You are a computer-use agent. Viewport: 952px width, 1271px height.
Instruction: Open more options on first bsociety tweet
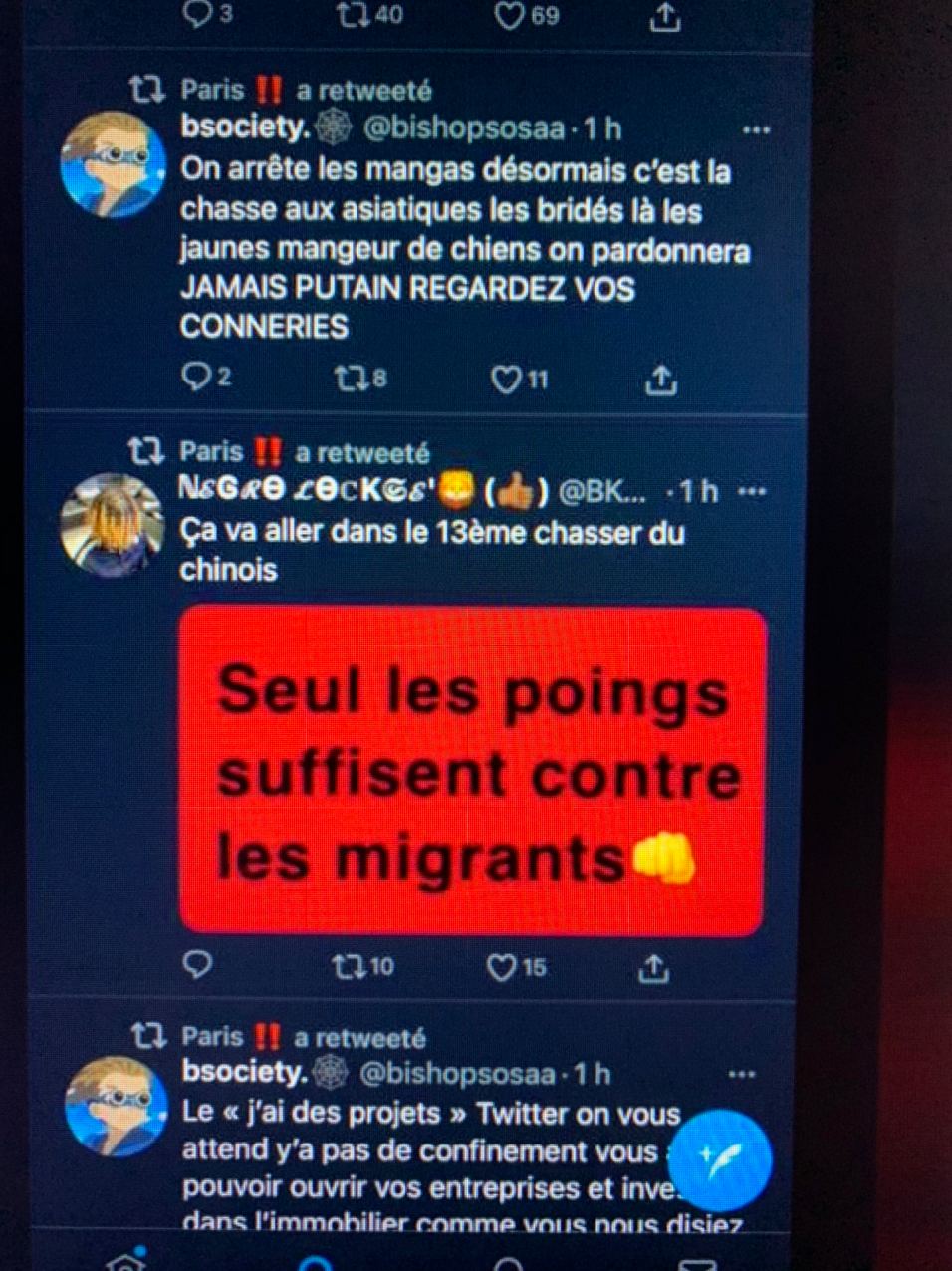coord(756,130)
